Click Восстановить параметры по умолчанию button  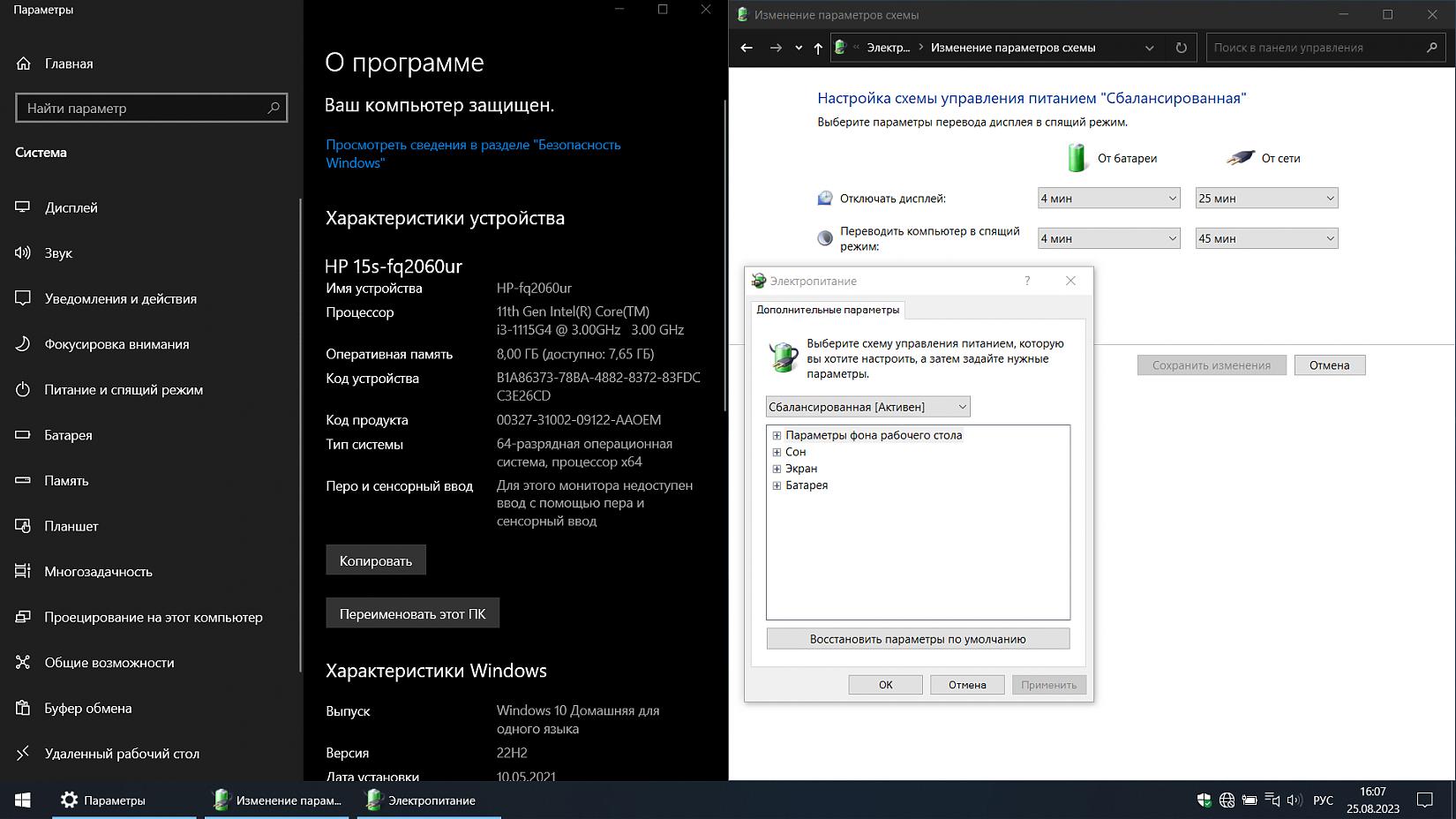point(918,639)
